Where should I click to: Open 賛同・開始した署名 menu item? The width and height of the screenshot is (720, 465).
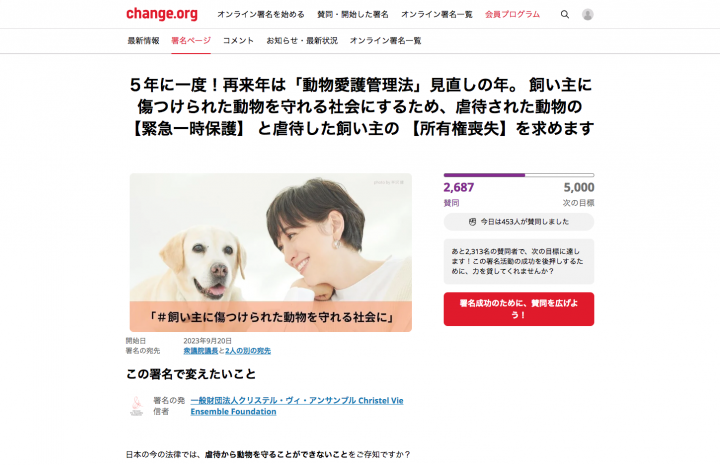pos(352,14)
